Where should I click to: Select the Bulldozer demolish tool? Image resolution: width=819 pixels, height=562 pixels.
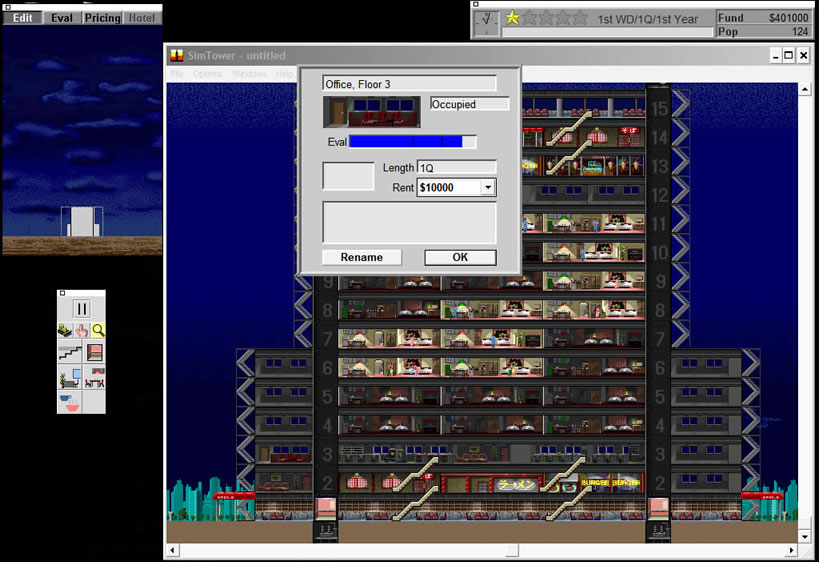pos(66,331)
